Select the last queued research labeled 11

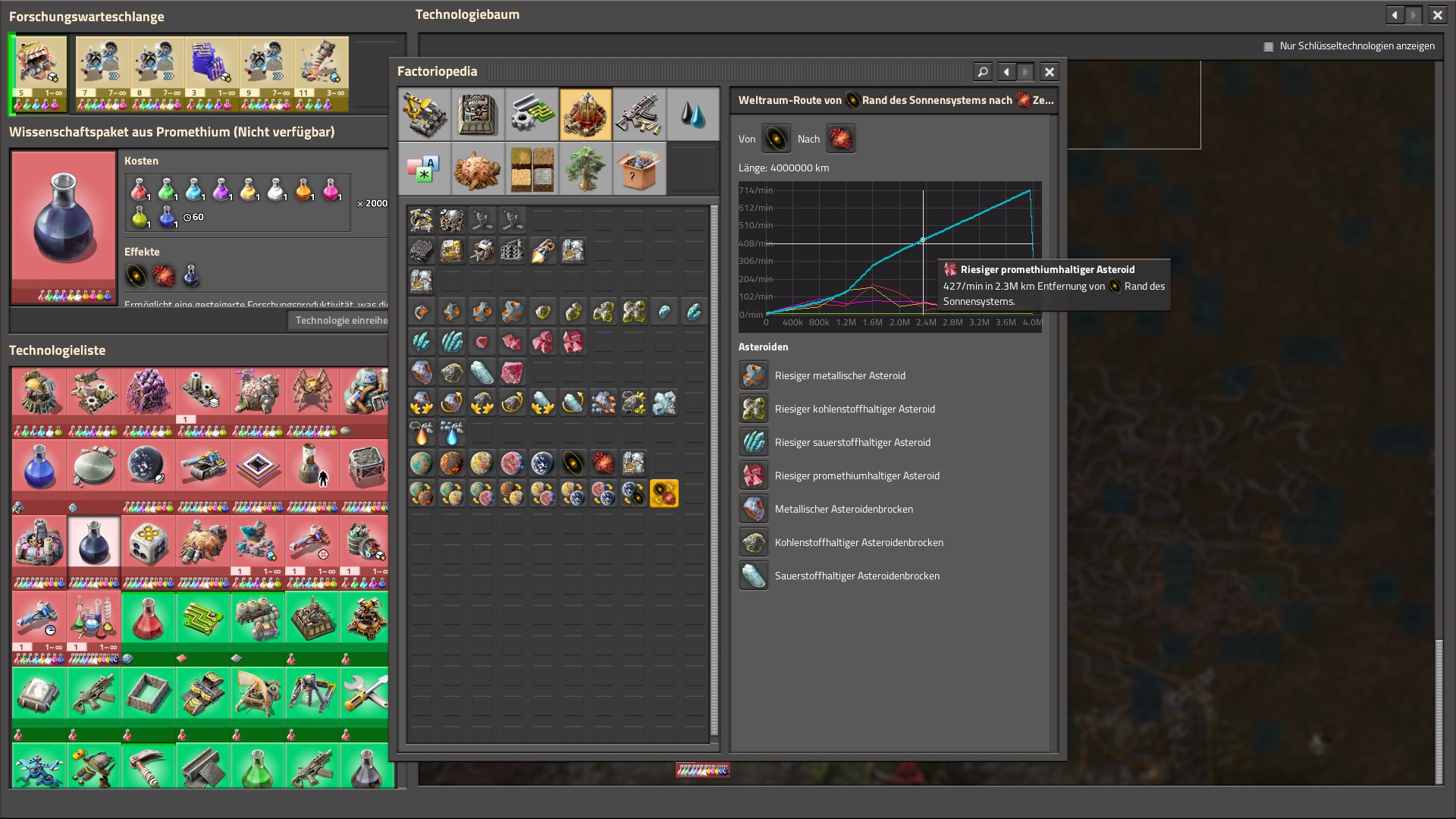(x=322, y=74)
